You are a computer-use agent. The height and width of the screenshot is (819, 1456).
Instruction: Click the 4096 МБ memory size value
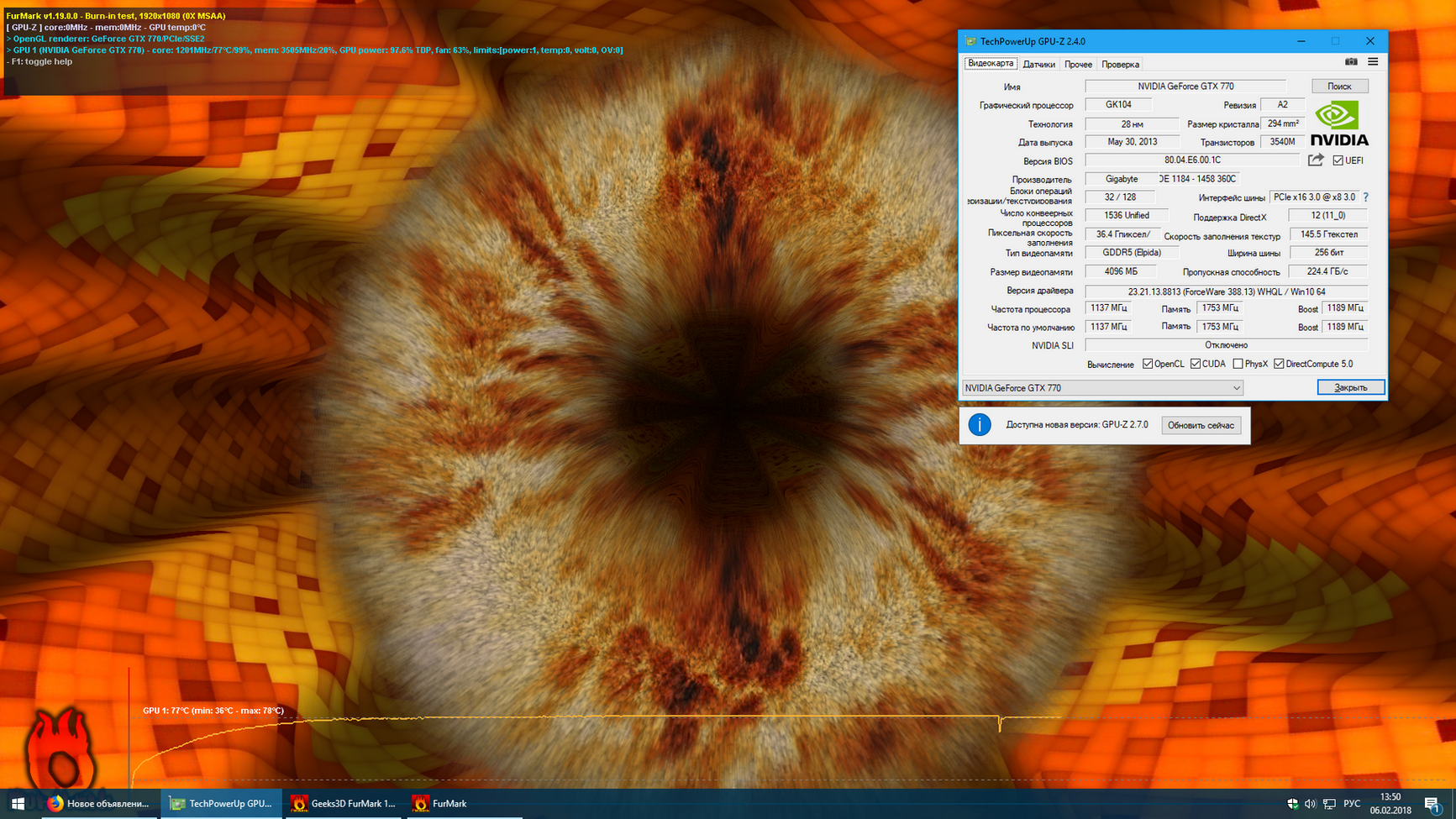(x=1120, y=271)
